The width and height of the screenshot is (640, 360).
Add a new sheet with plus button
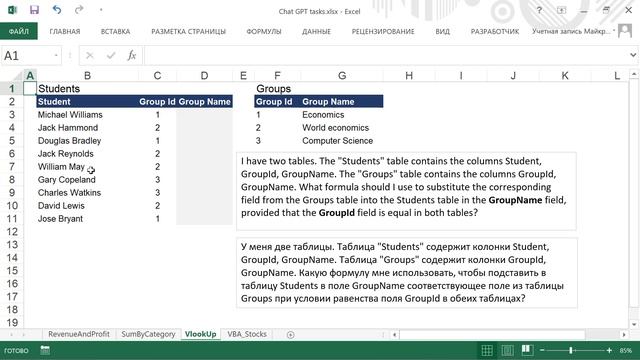click(290, 335)
